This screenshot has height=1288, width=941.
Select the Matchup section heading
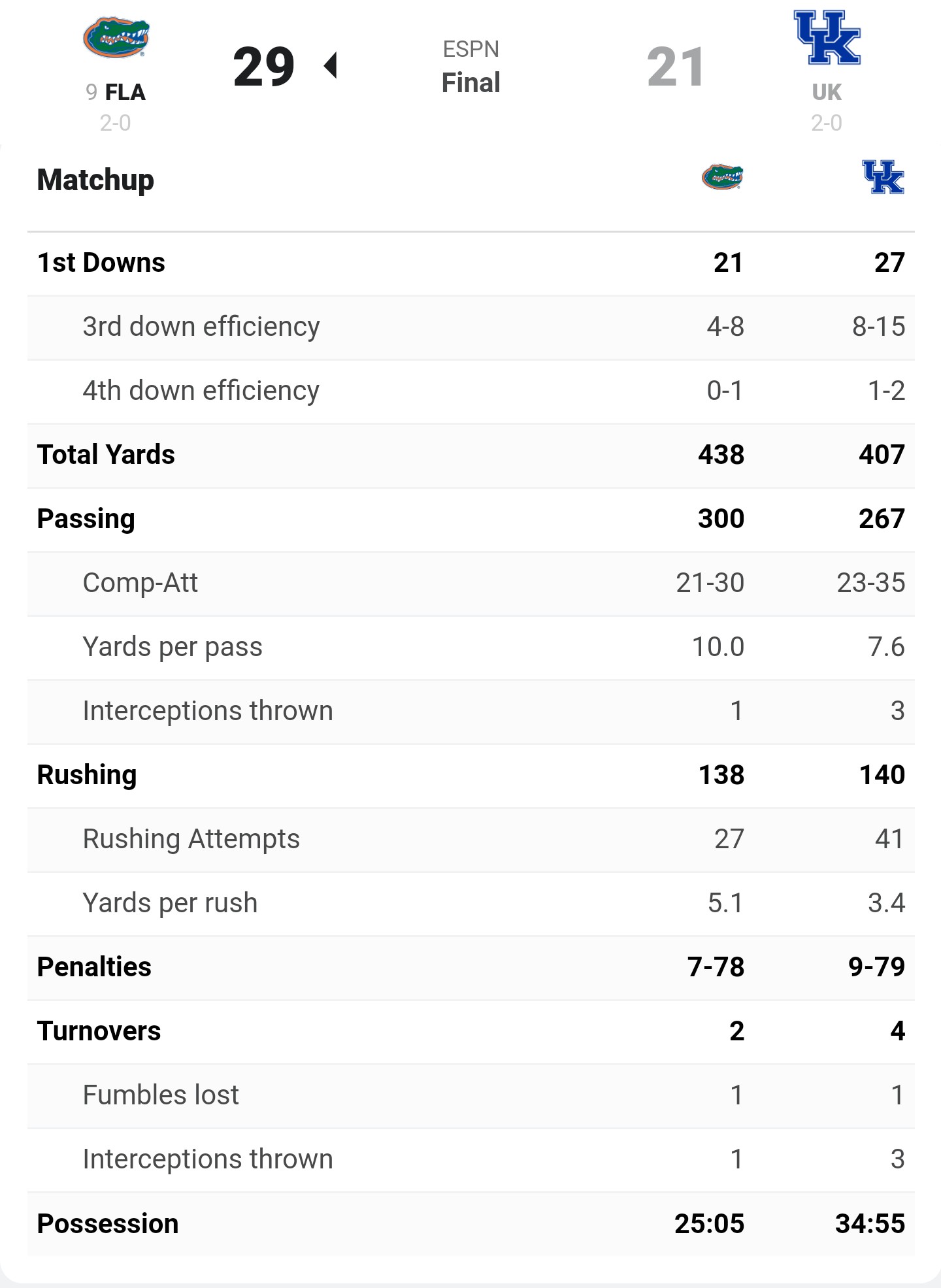[x=95, y=180]
